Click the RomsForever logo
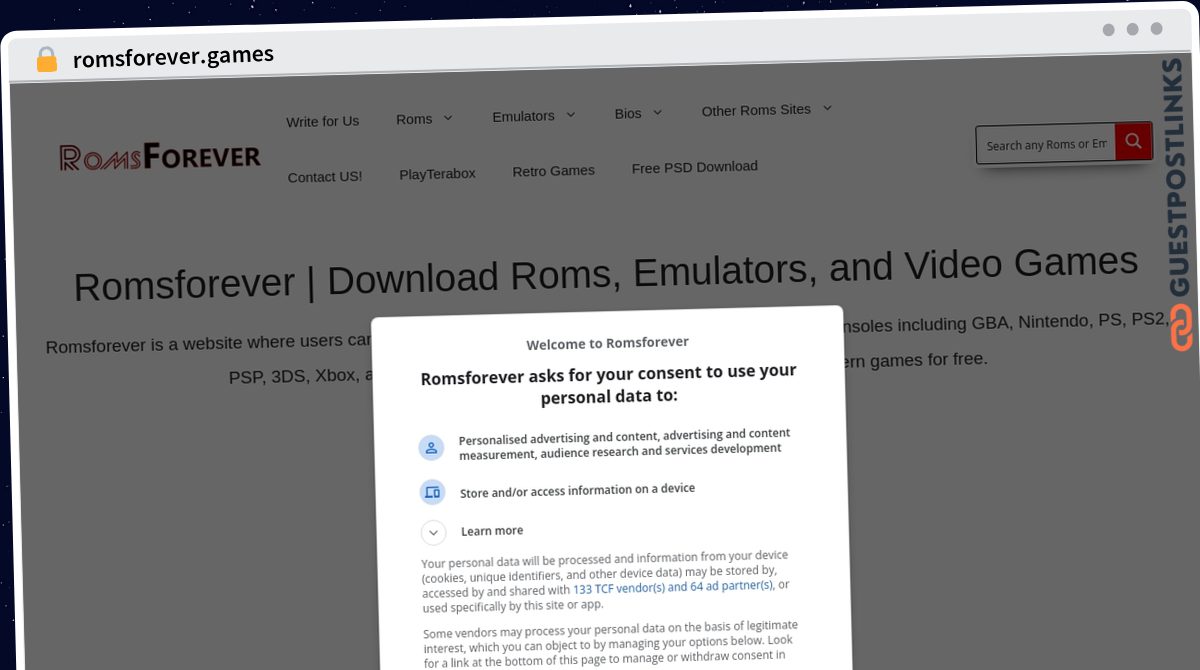Screen dimensions: 1200x670 point(160,157)
